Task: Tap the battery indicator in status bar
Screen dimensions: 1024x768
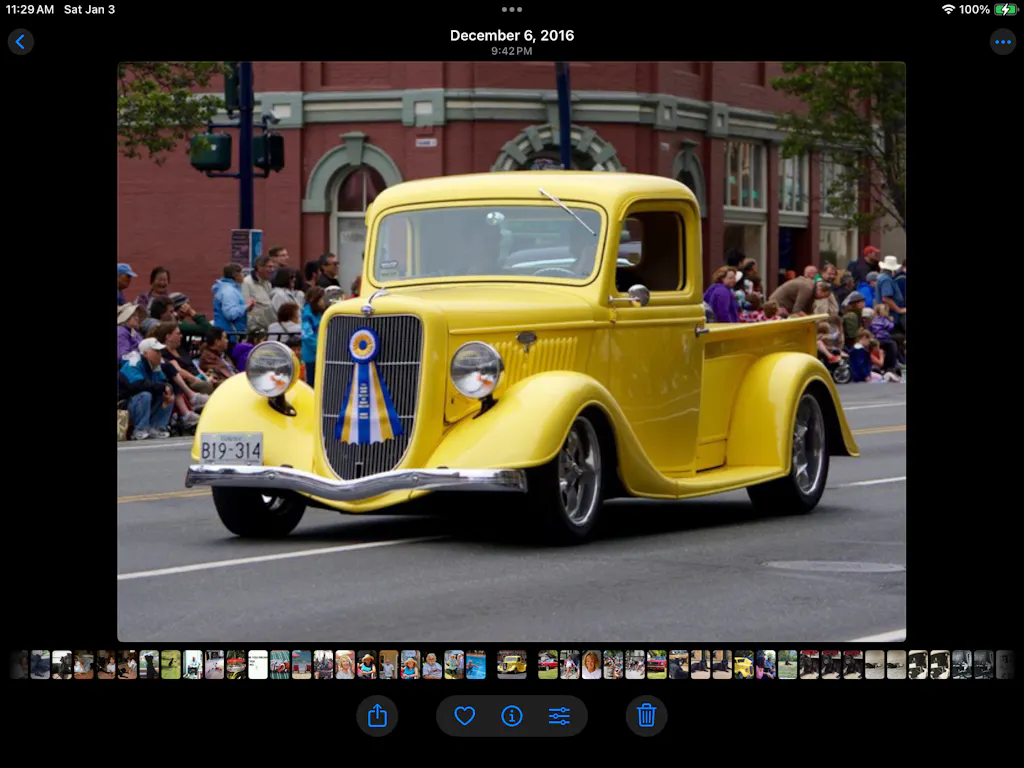Action: 1006,9
